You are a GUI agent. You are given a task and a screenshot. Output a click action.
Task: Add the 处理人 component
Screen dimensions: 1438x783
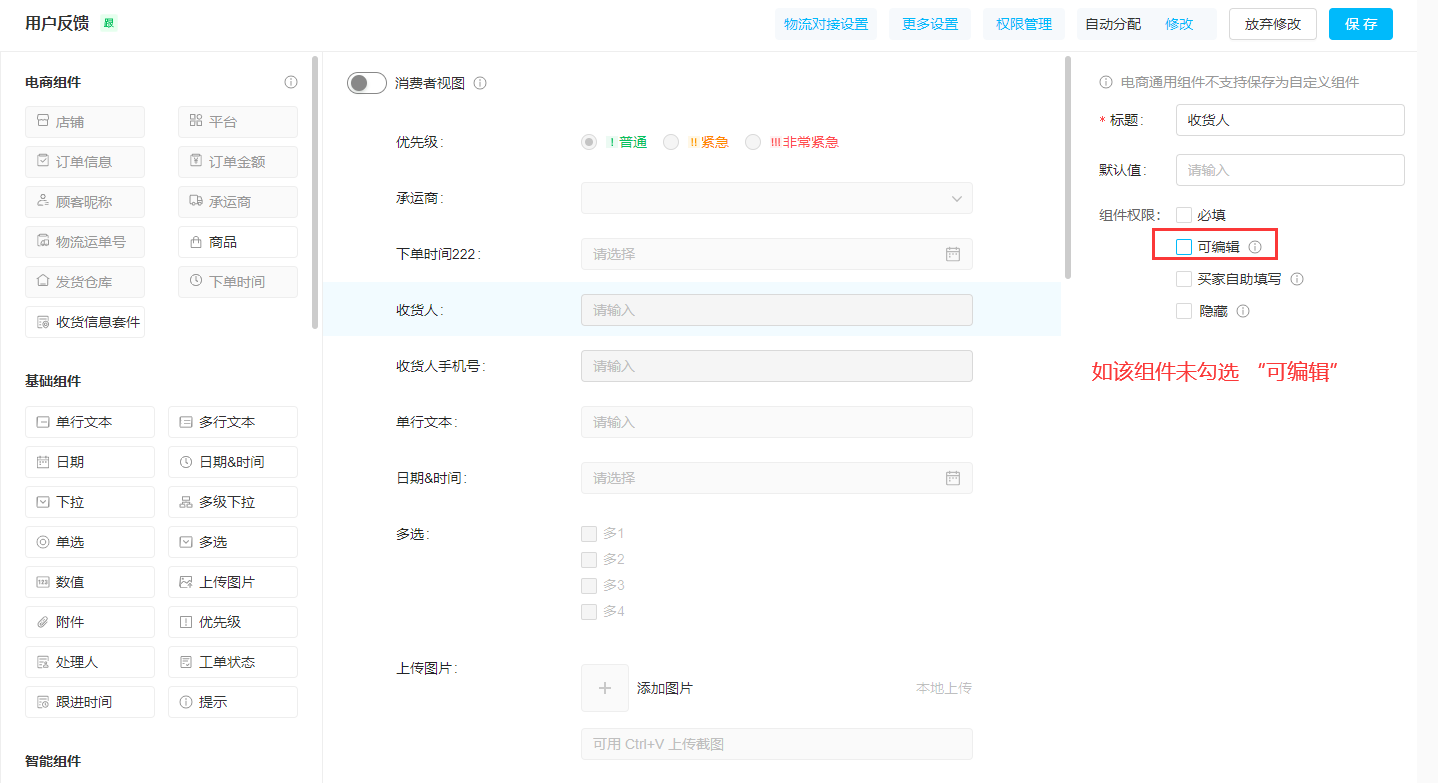(x=90, y=662)
